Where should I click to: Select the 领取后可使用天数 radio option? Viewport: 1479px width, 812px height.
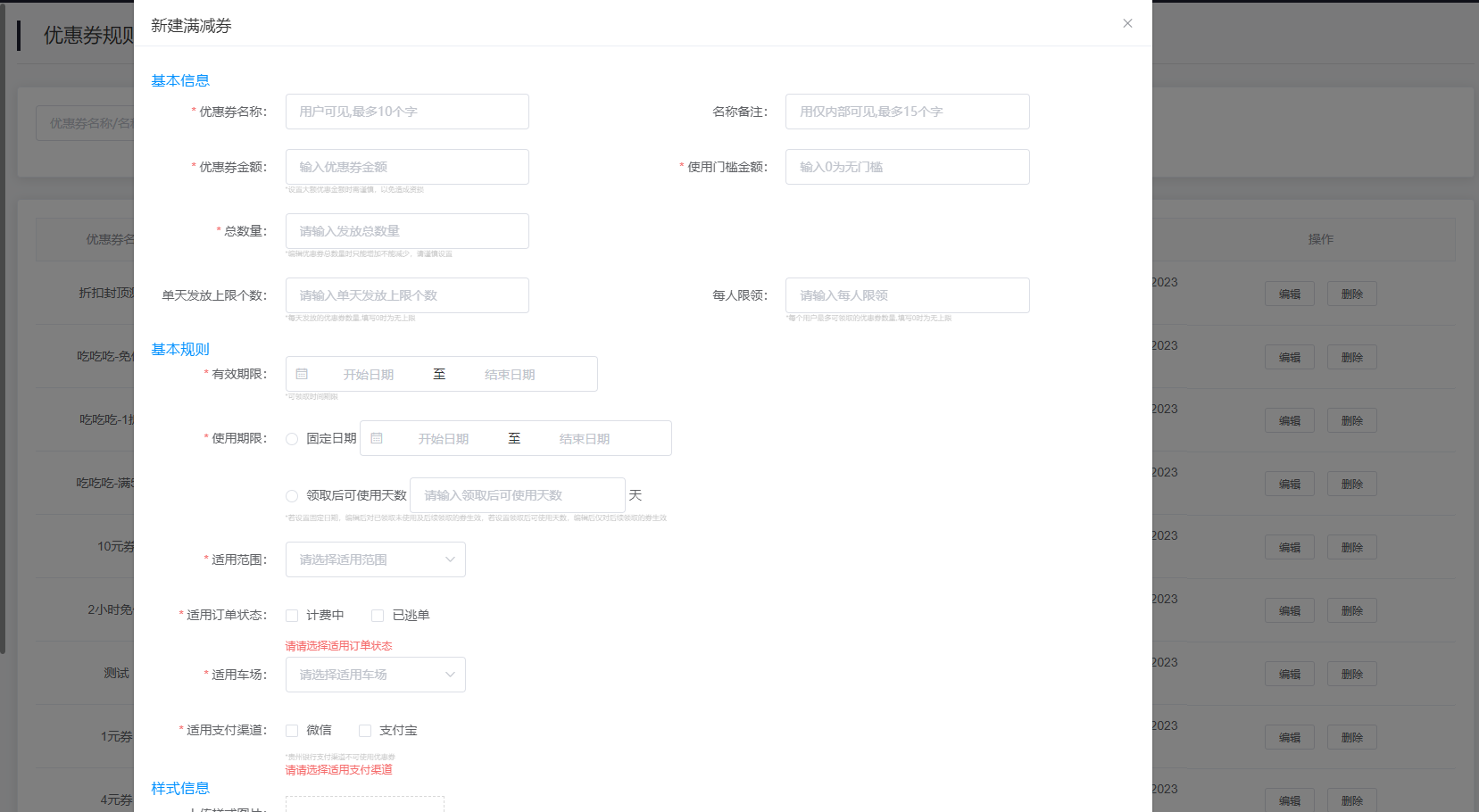(x=292, y=496)
